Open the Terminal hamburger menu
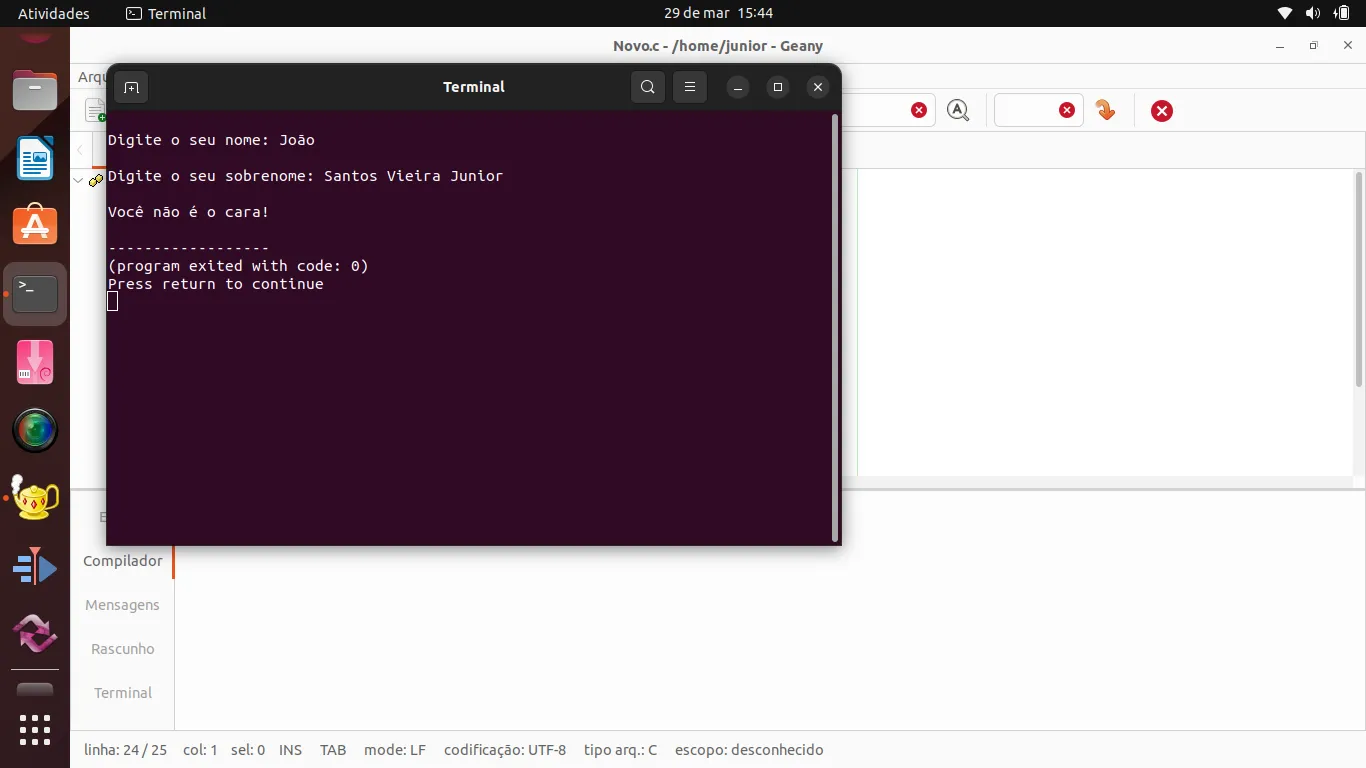Screen dimensions: 1366x768 click(690, 87)
